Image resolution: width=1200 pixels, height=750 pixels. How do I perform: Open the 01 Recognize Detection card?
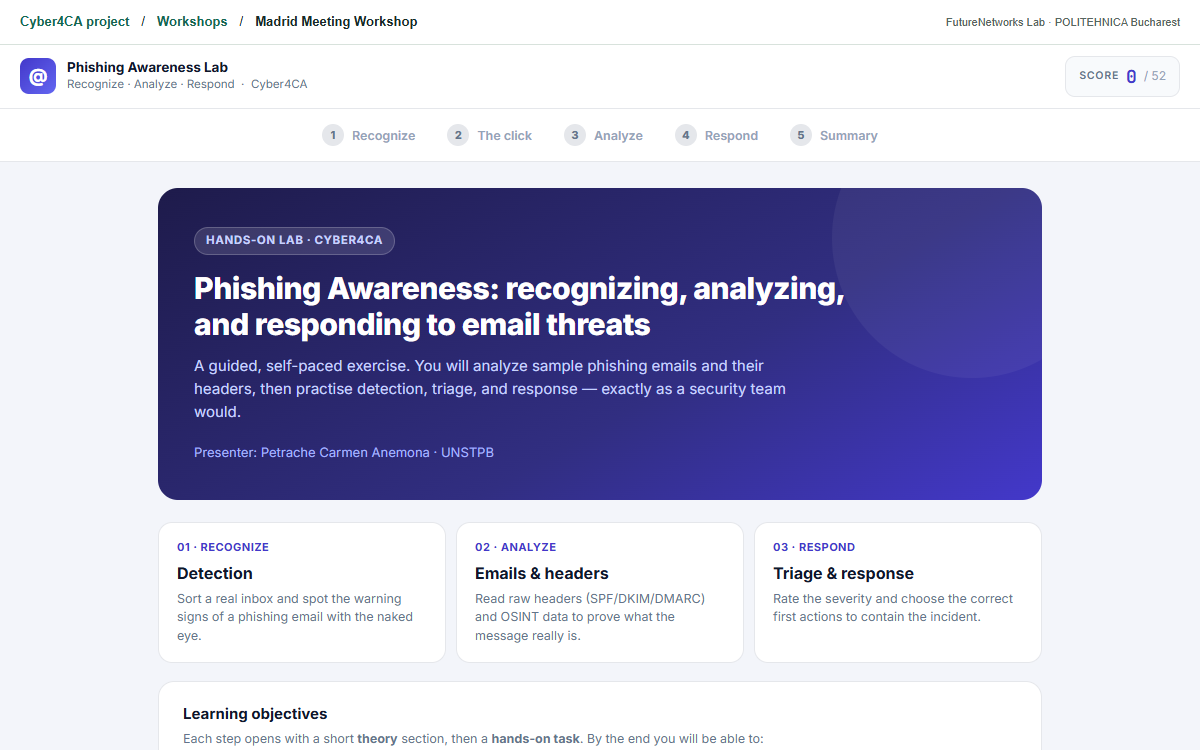(302, 592)
